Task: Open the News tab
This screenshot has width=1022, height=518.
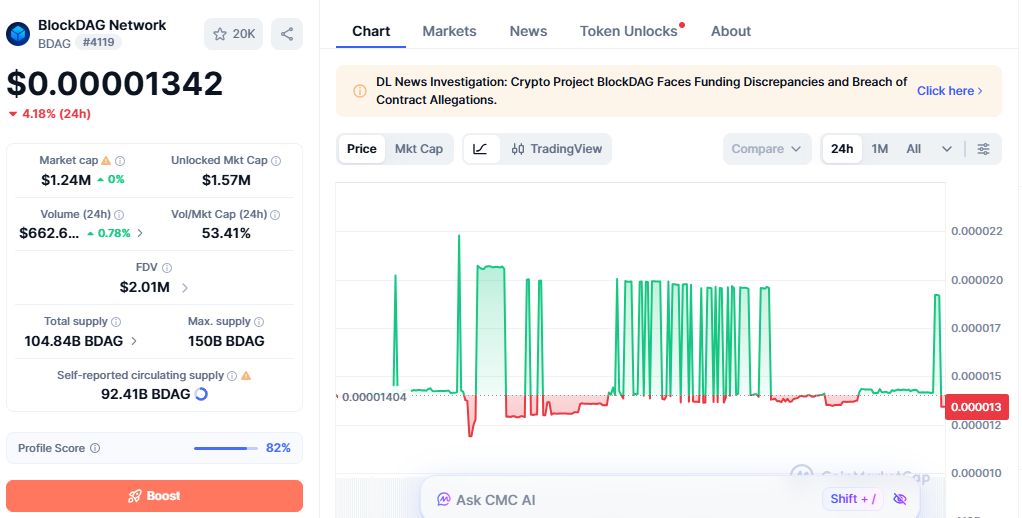Action: pyautogui.click(x=529, y=31)
